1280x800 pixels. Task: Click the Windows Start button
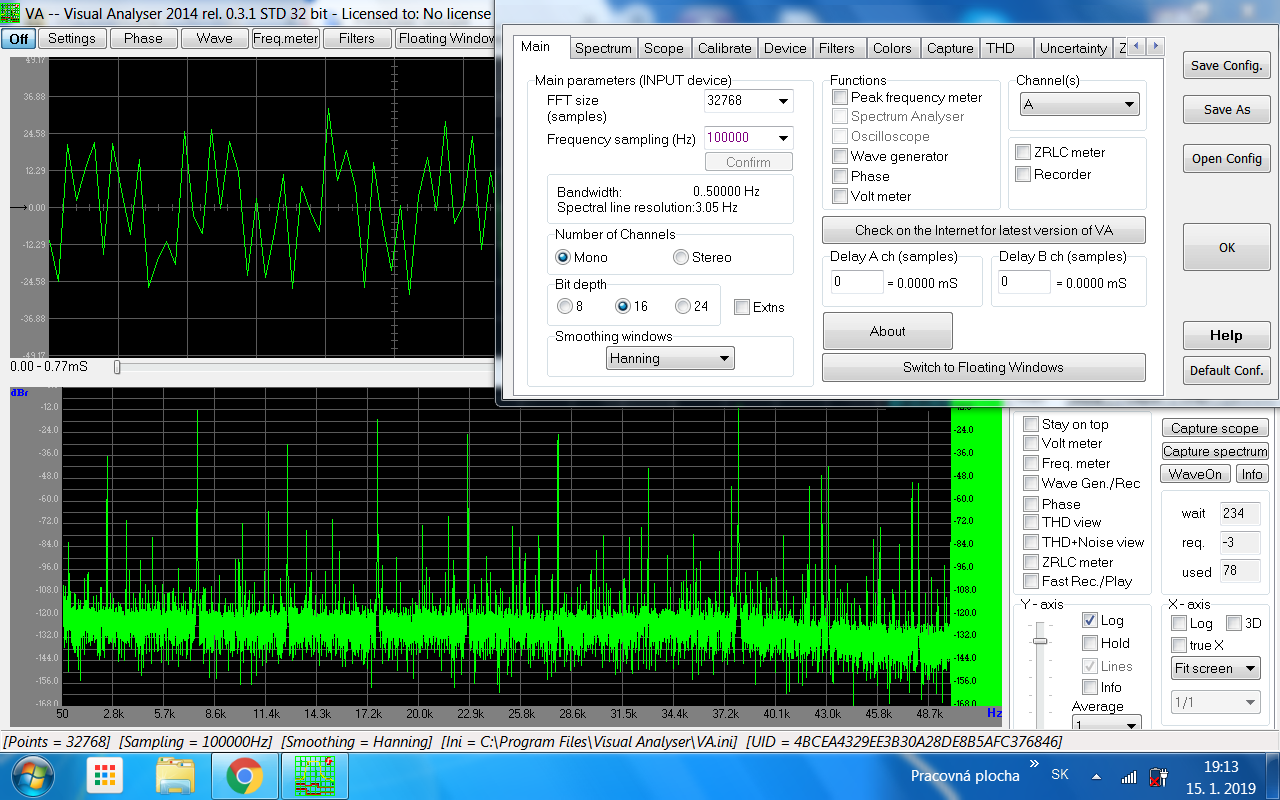pos(34,775)
